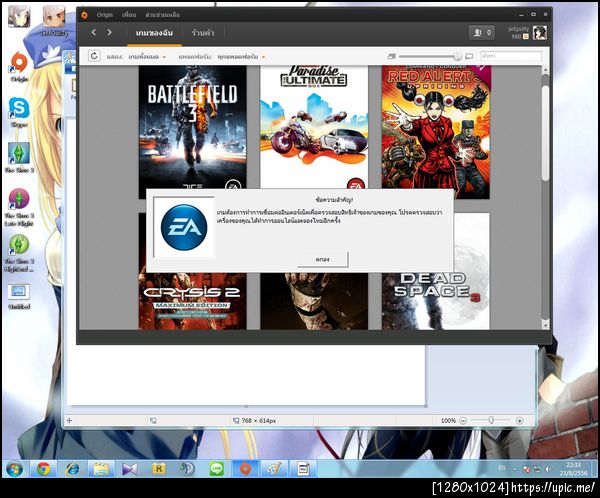Open the Skype desktop shortcut
The height and width of the screenshot is (498, 600).
[x=19, y=112]
